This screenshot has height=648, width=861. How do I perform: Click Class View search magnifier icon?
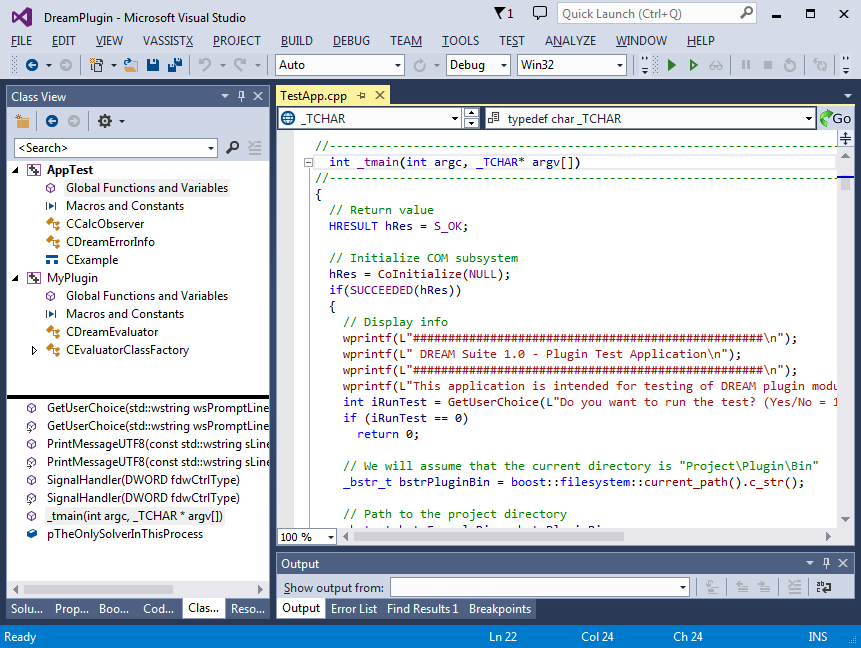[x=232, y=147]
